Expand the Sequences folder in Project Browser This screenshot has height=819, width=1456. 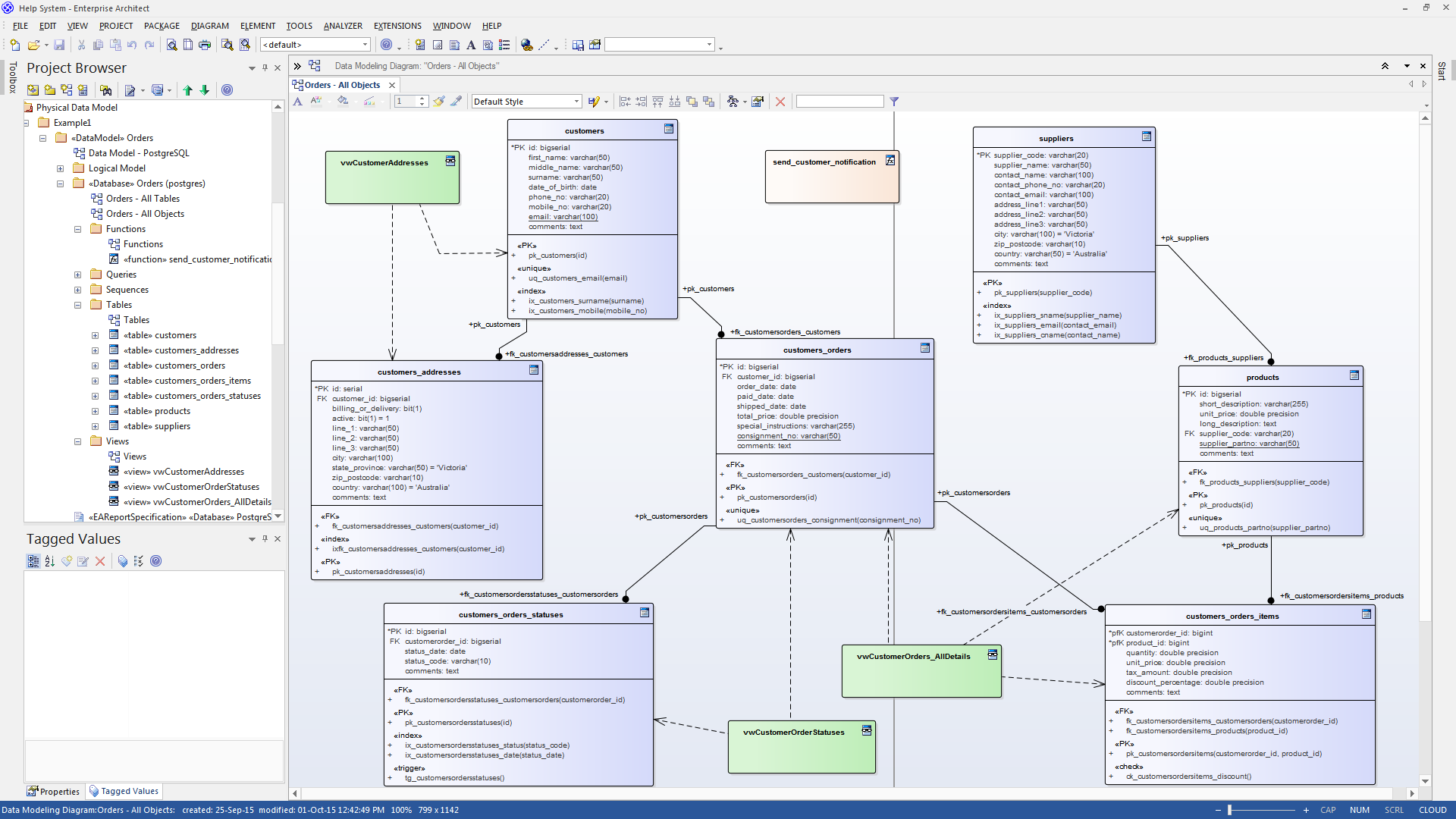(79, 289)
